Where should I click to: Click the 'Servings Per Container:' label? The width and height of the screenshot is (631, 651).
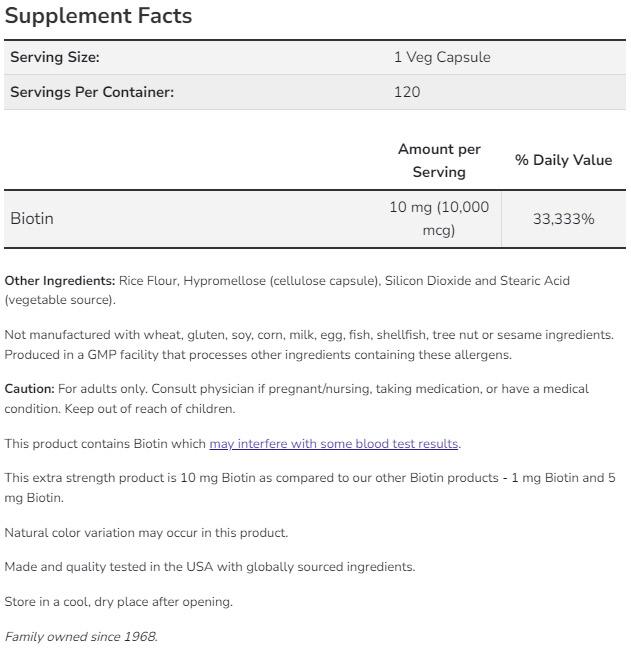[92, 92]
